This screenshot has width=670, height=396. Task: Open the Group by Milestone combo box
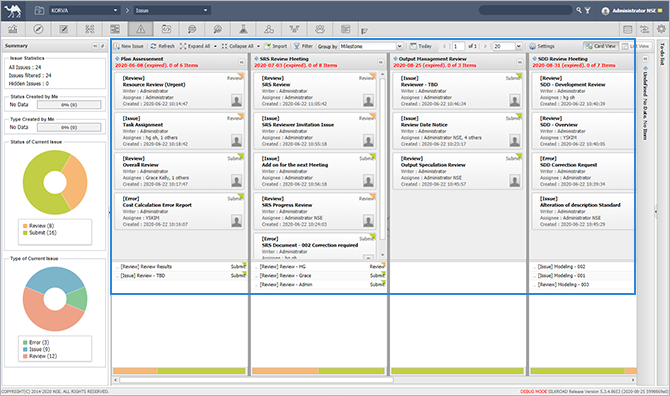[371, 46]
